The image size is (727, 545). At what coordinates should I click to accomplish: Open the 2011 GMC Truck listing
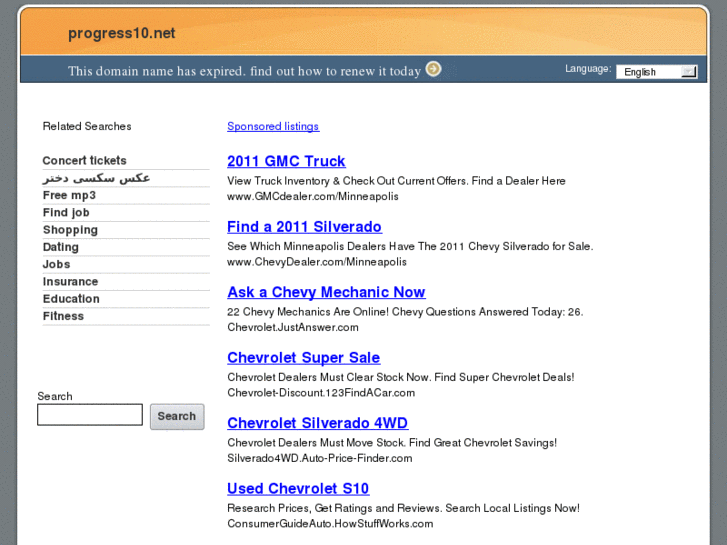tap(286, 161)
